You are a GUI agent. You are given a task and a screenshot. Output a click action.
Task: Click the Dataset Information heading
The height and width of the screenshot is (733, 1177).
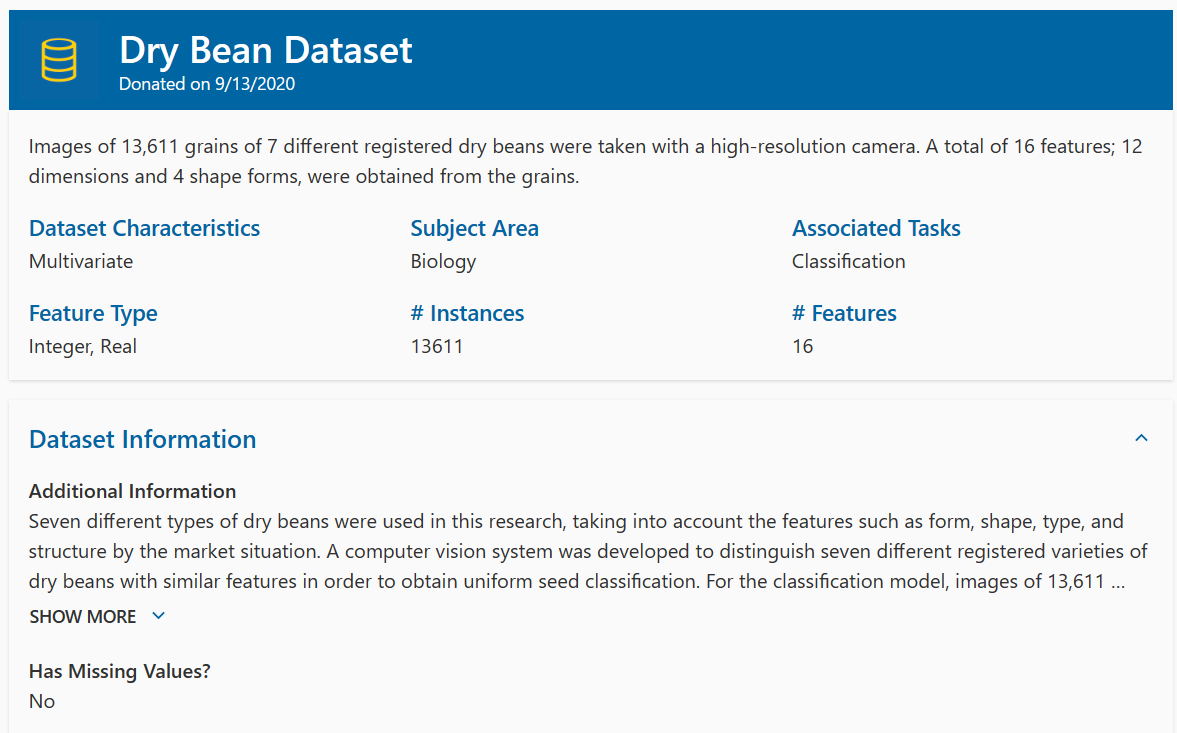pyautogui.click(x=142, y=439)
